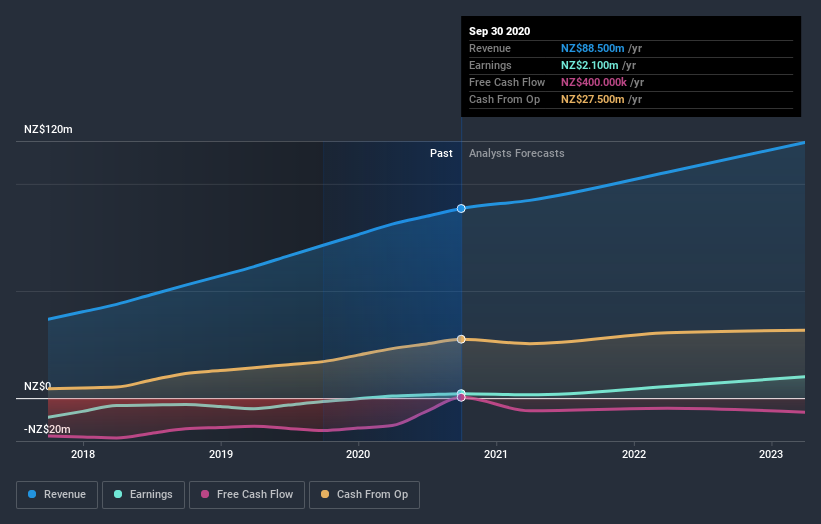
Task: Click the NZ$88.500m revenue value
Action: pyautogui.click(x=593, y=48)
